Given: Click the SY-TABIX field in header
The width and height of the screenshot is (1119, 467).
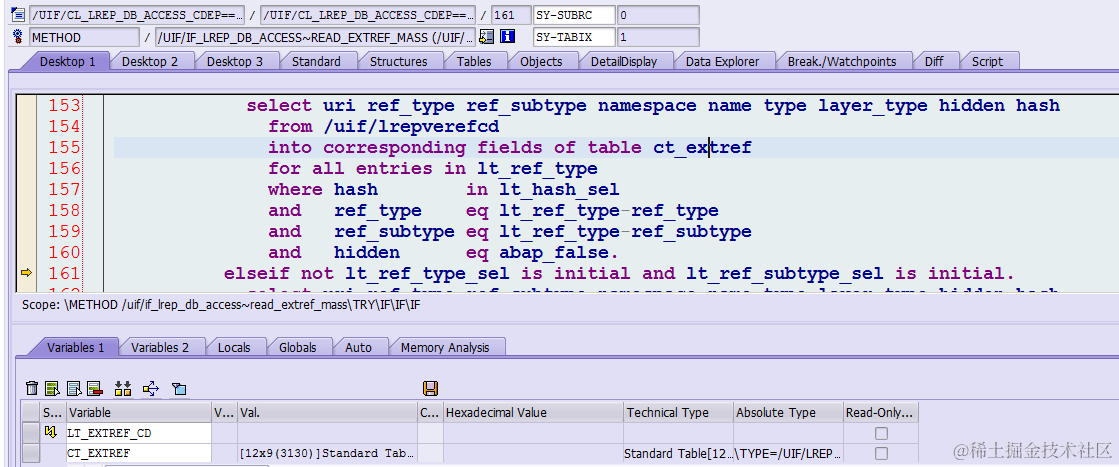Looking at the screenshot, I should pos(574,37).
